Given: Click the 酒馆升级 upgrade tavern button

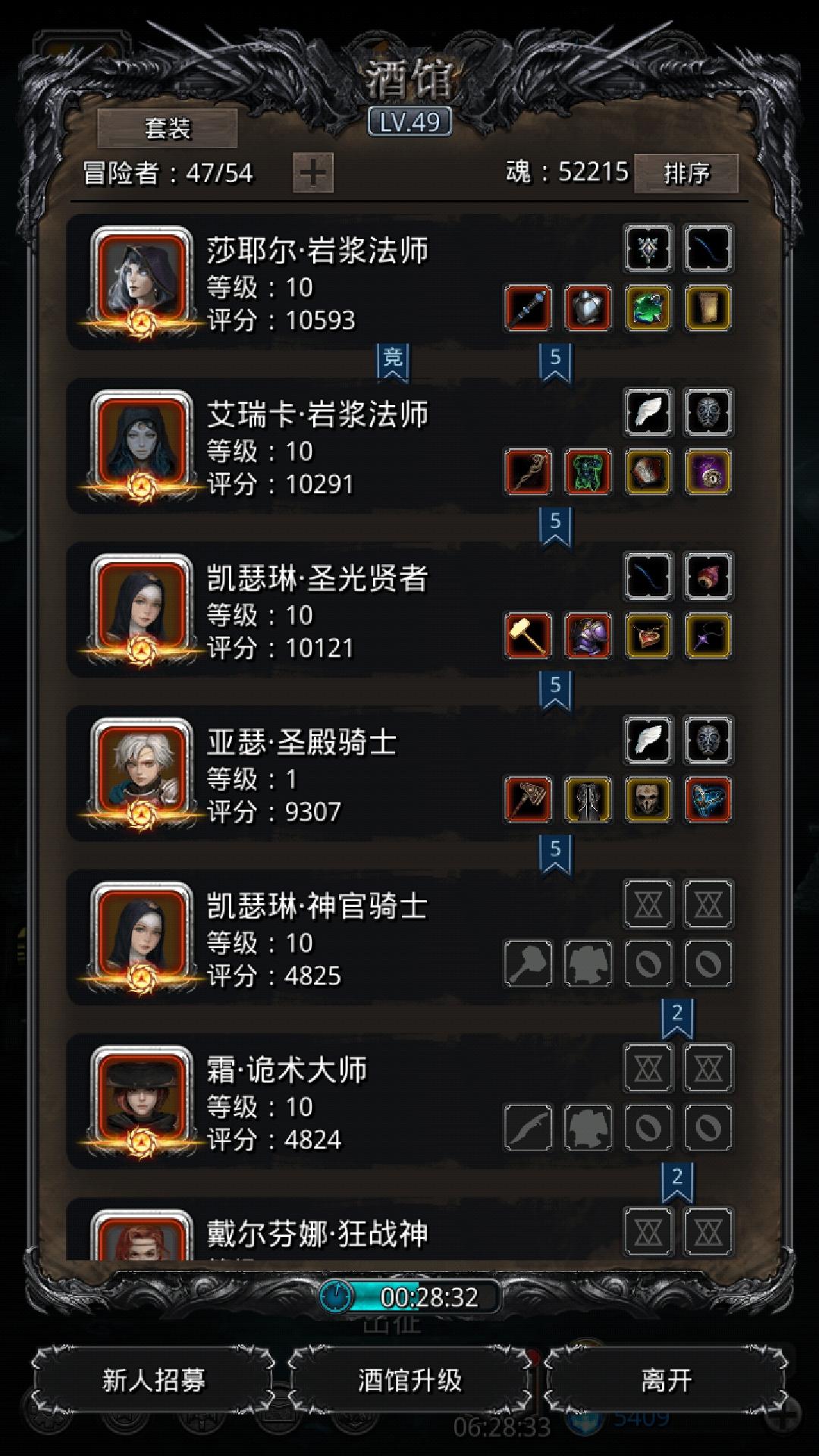Looking at the screenshot, I should [x=409, y=1379].
